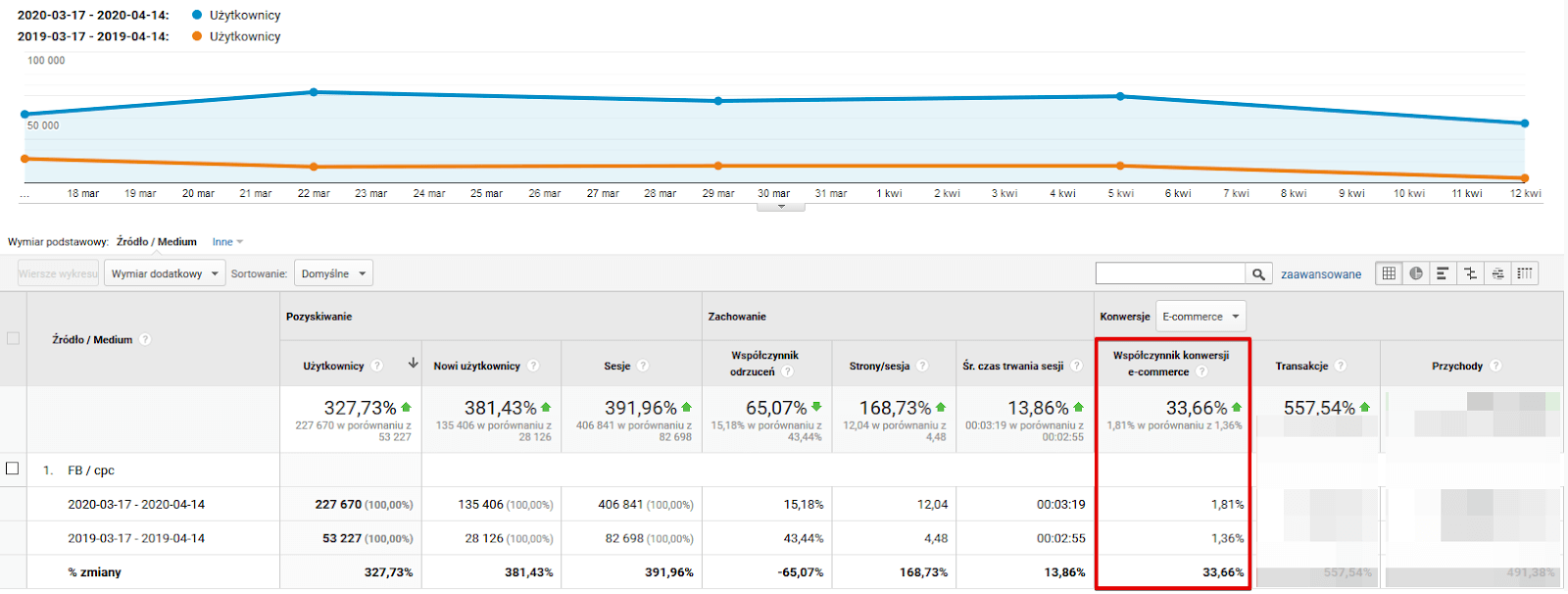
Task: Click the search magnifier icon
Action: tap(1259, 273)
